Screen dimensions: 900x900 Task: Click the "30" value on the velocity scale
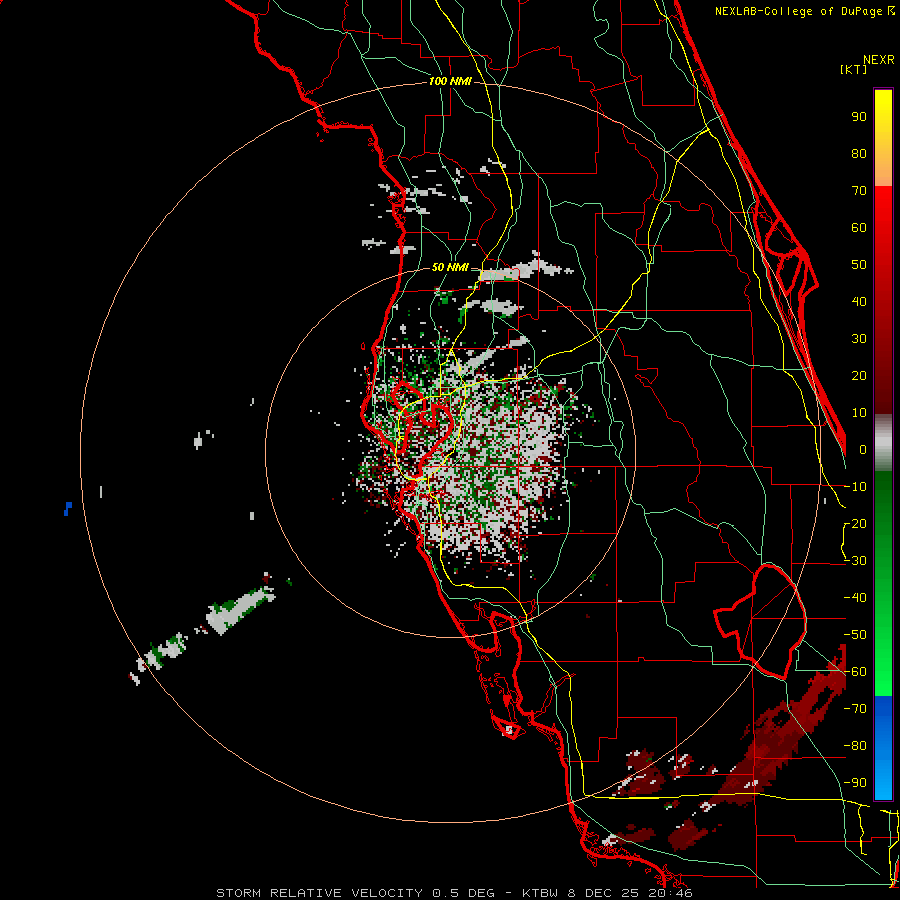click(859, 339)
